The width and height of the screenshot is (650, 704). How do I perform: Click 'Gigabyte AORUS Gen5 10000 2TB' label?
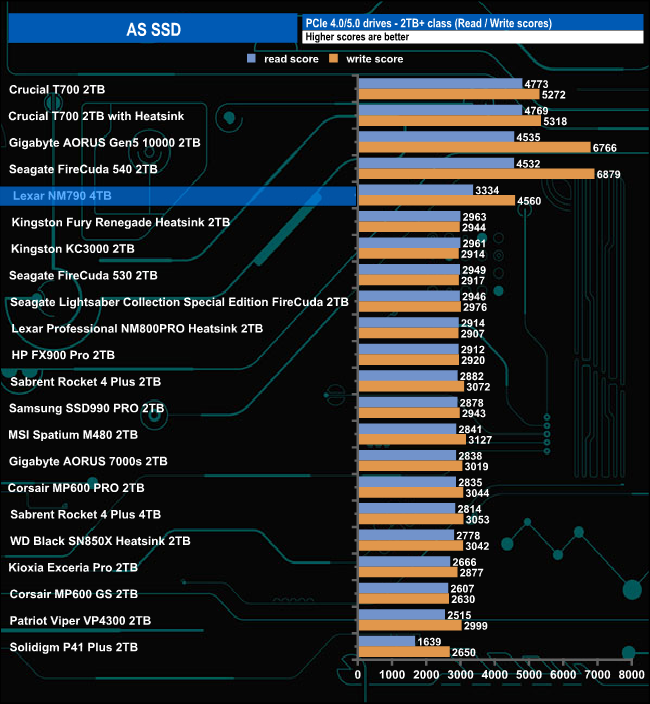pos(105,143)
